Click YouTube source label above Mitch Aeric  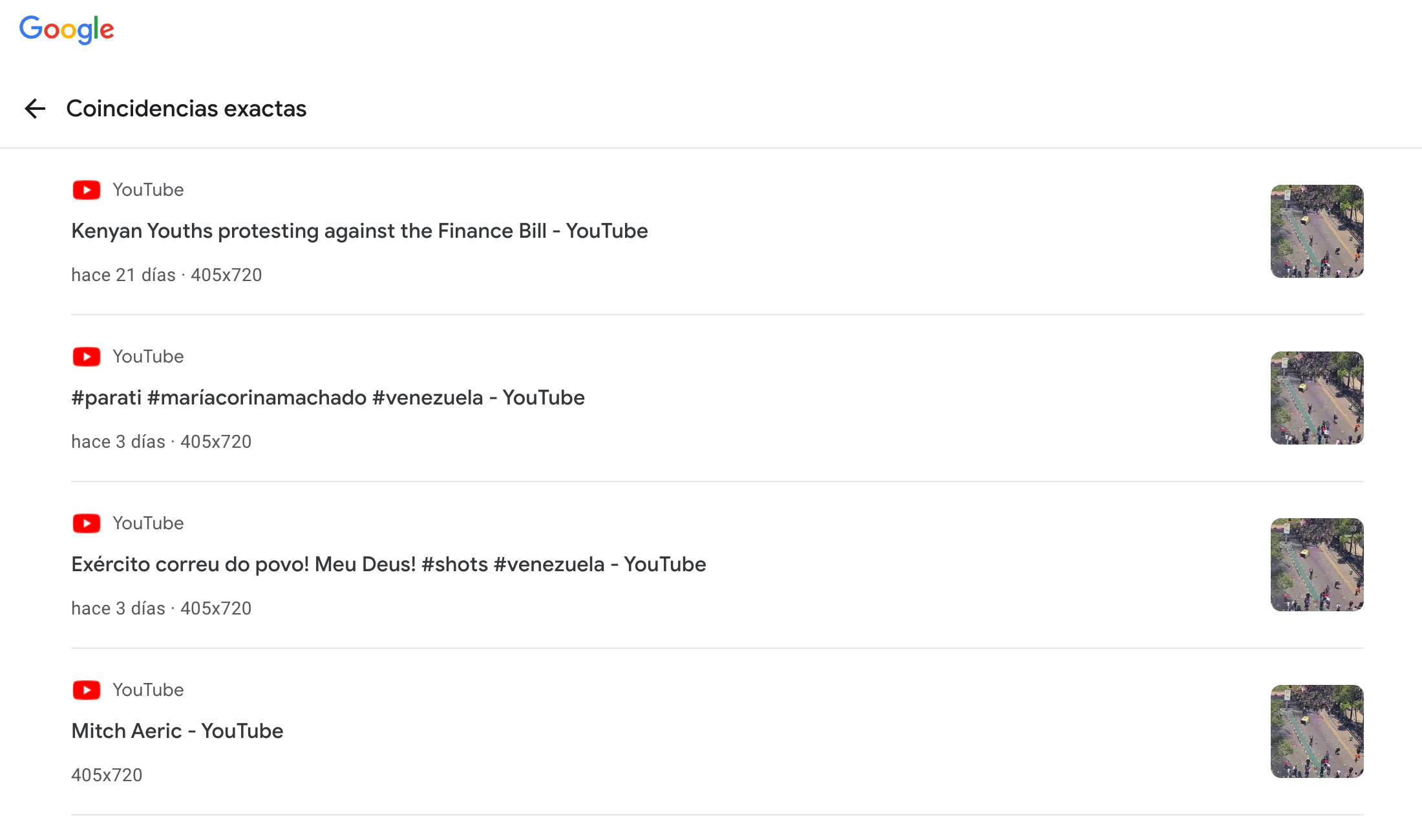click(148, 690)
